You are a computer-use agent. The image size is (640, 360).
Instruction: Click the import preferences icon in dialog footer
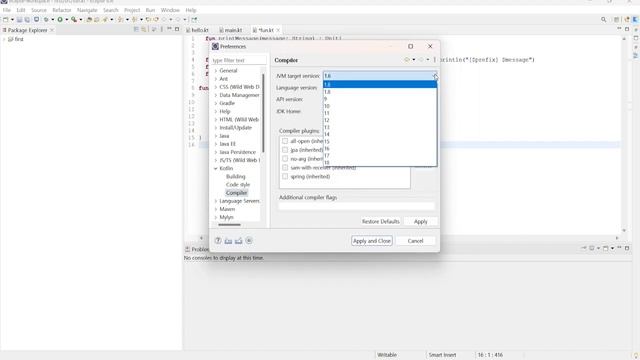click(x=228, y=241)
